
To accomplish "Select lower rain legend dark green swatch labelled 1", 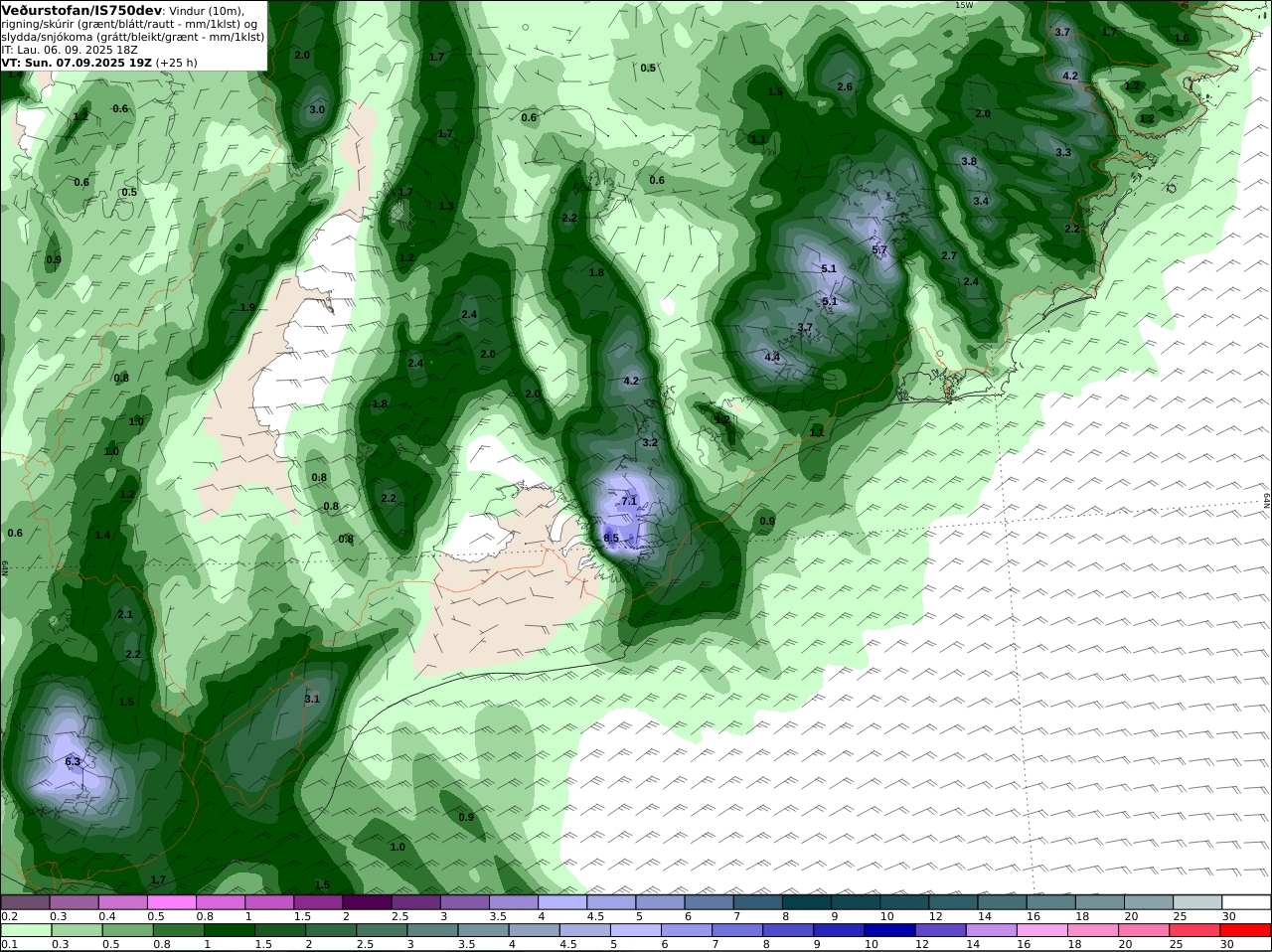I will tap(228, 931).
